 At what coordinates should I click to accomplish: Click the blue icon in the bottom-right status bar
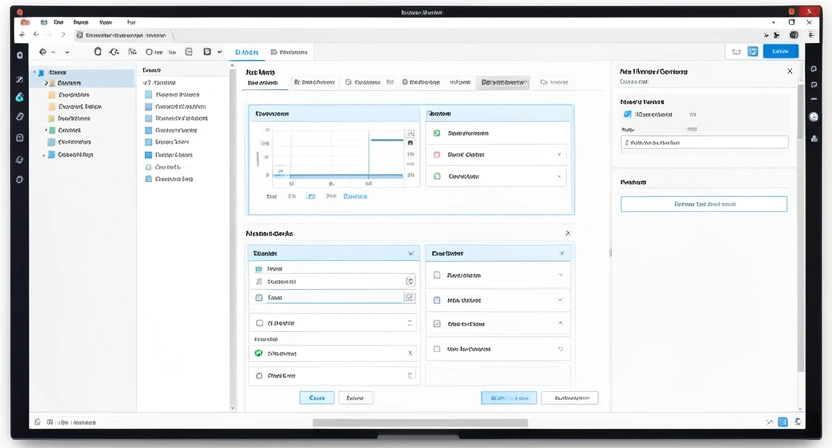pyautogui.click(x=783, y=422)
